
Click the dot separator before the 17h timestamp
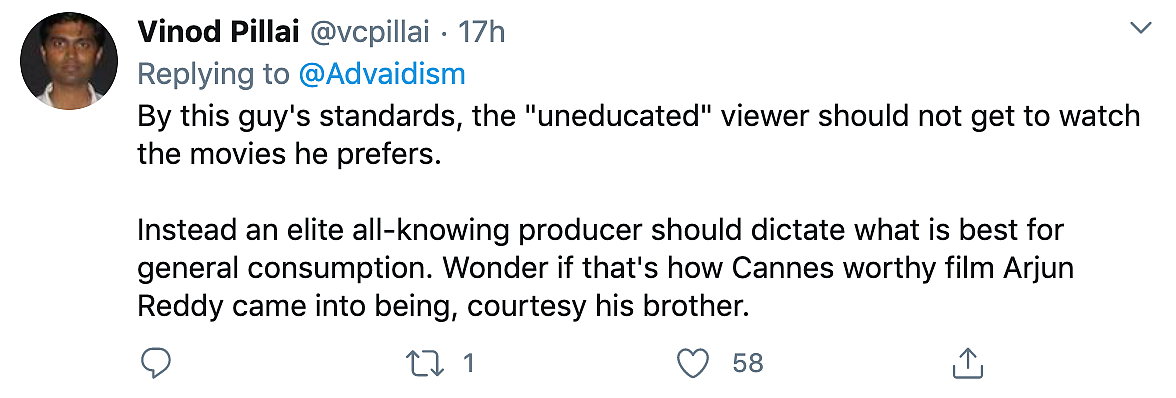pyautogui.click(x=444, y=34)
